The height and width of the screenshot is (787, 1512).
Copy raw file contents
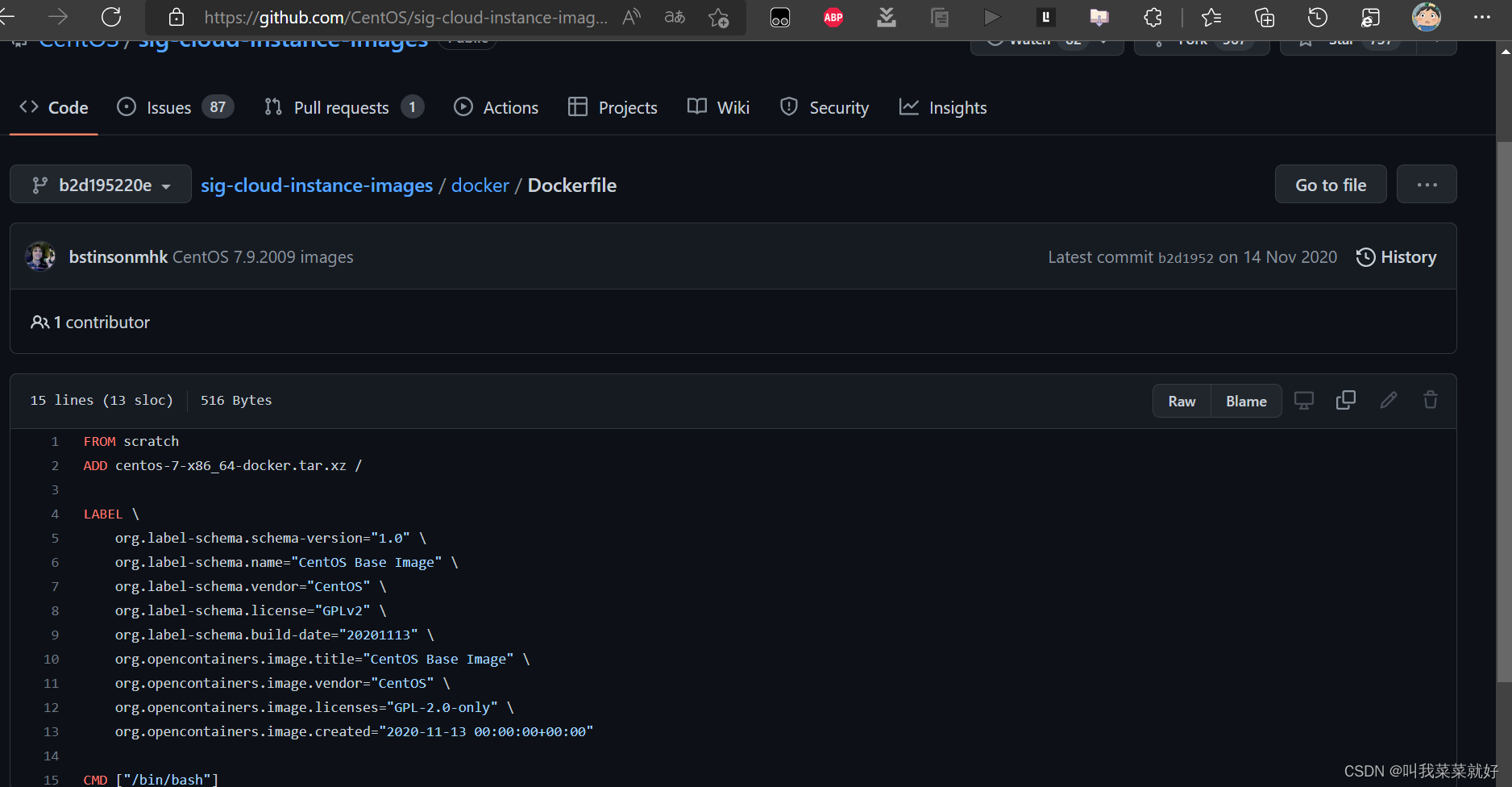point(1346,400)
